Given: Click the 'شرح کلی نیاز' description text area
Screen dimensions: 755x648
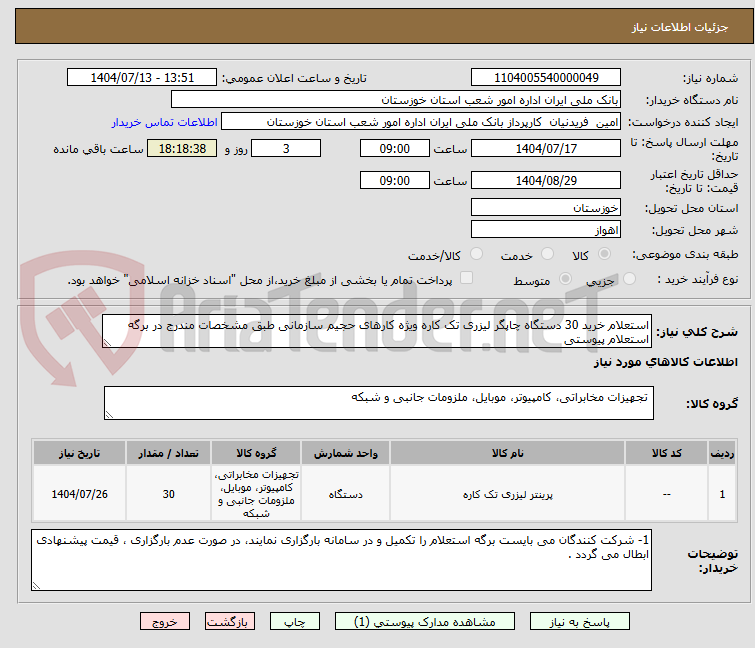Looking at the screenshot, I should point(379,332).
